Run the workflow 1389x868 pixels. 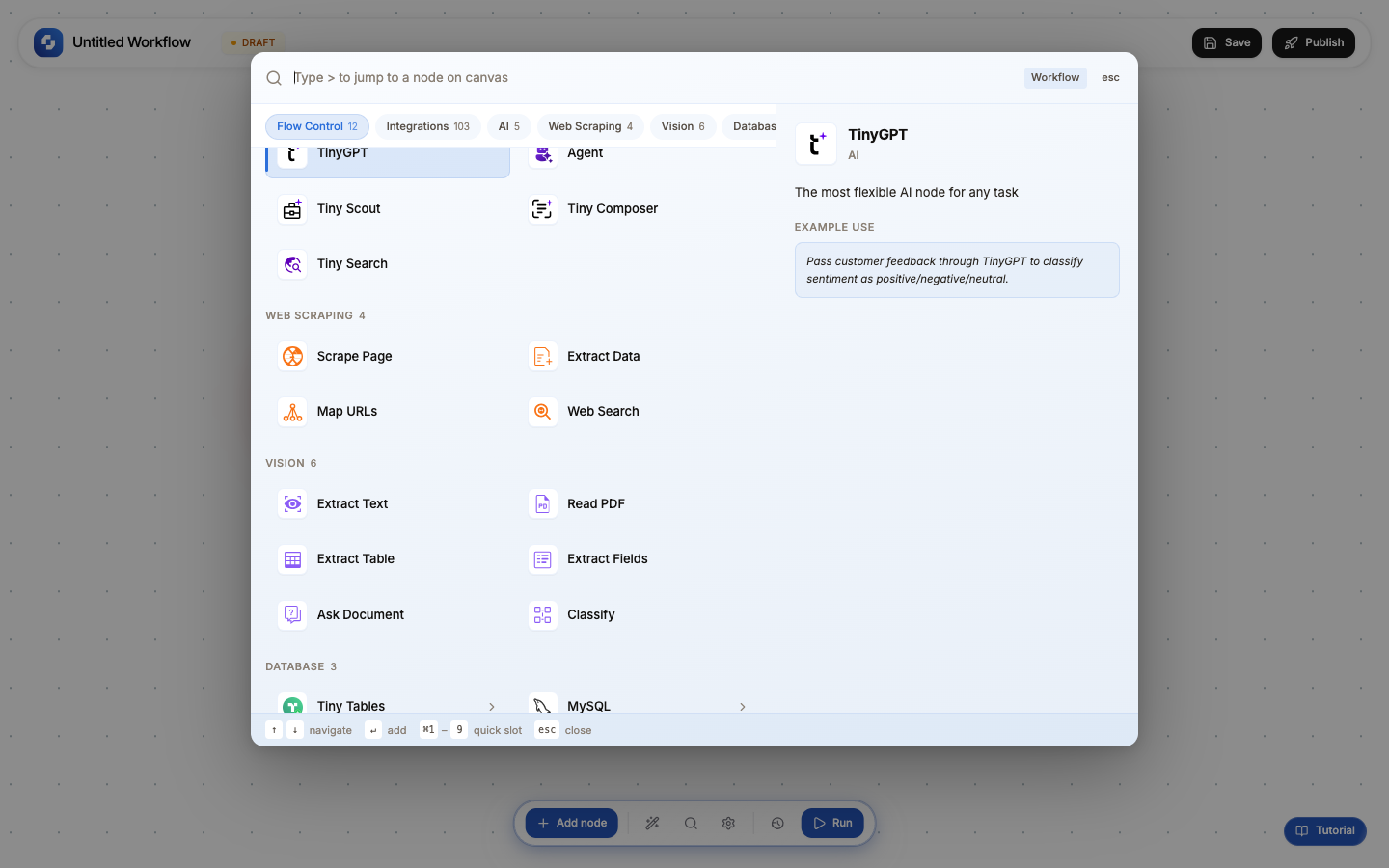point(832,824)
